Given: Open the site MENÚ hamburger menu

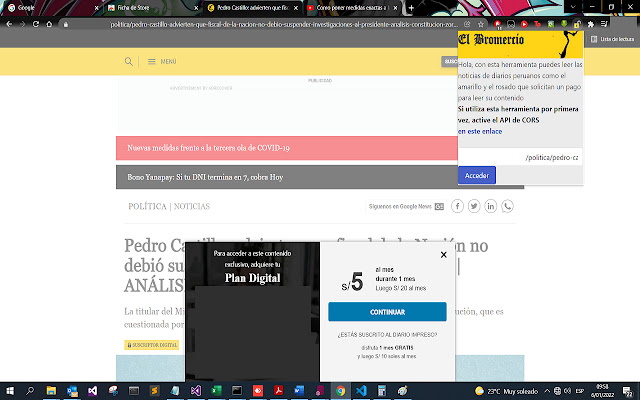Looking at the screenshot, I should coord(162,62).
